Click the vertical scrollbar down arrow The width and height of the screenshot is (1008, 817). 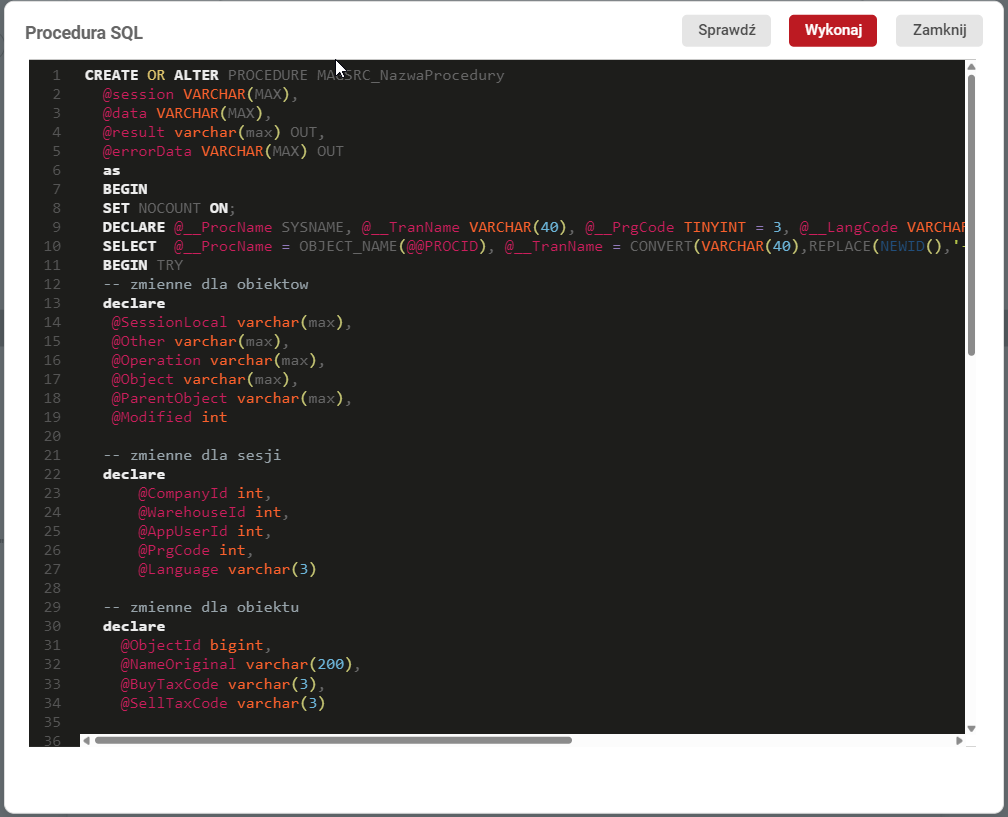971,729
